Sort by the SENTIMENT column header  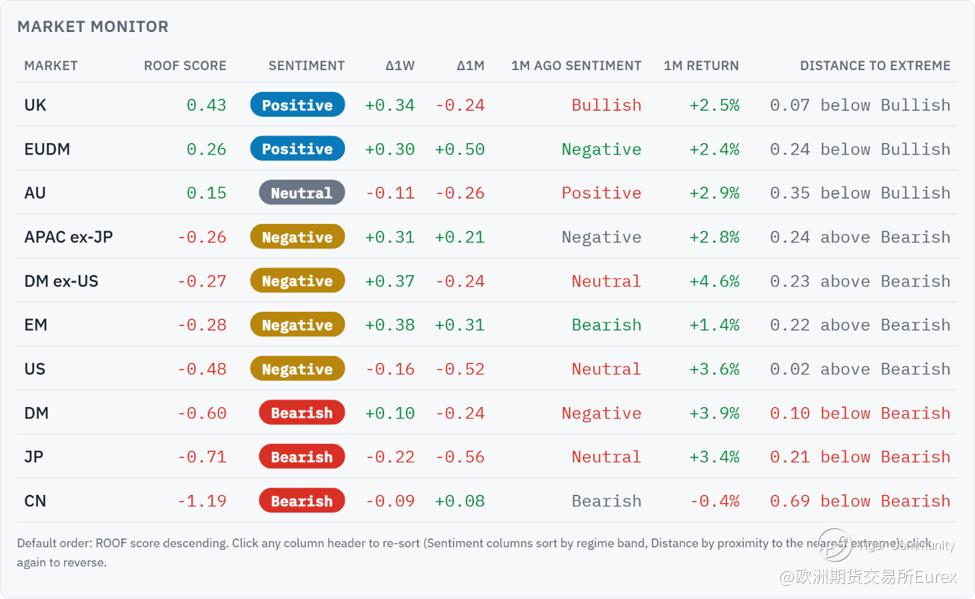pyautogui.click(x=306, y=66)
